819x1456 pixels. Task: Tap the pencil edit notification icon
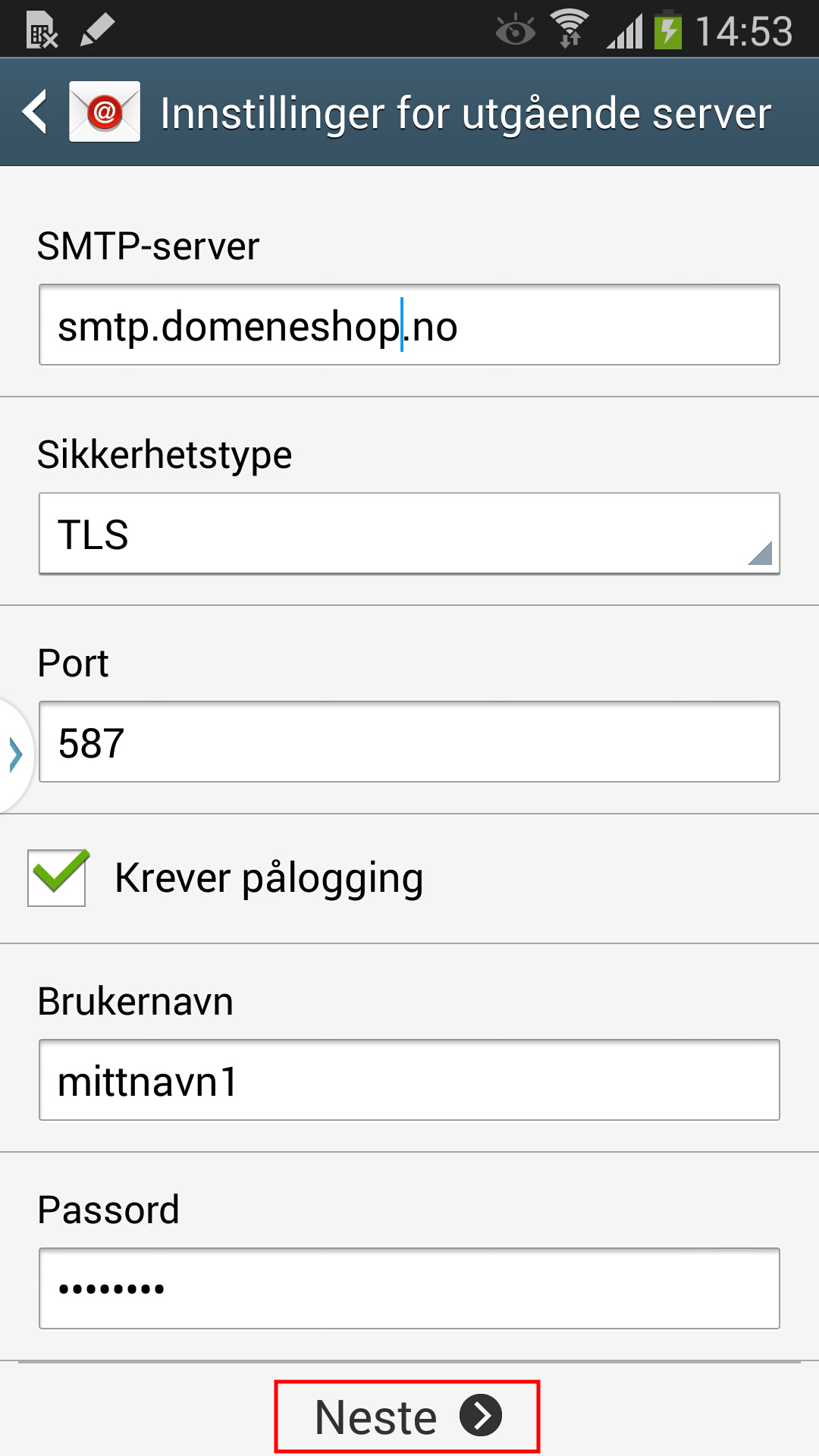click(97, 30)
